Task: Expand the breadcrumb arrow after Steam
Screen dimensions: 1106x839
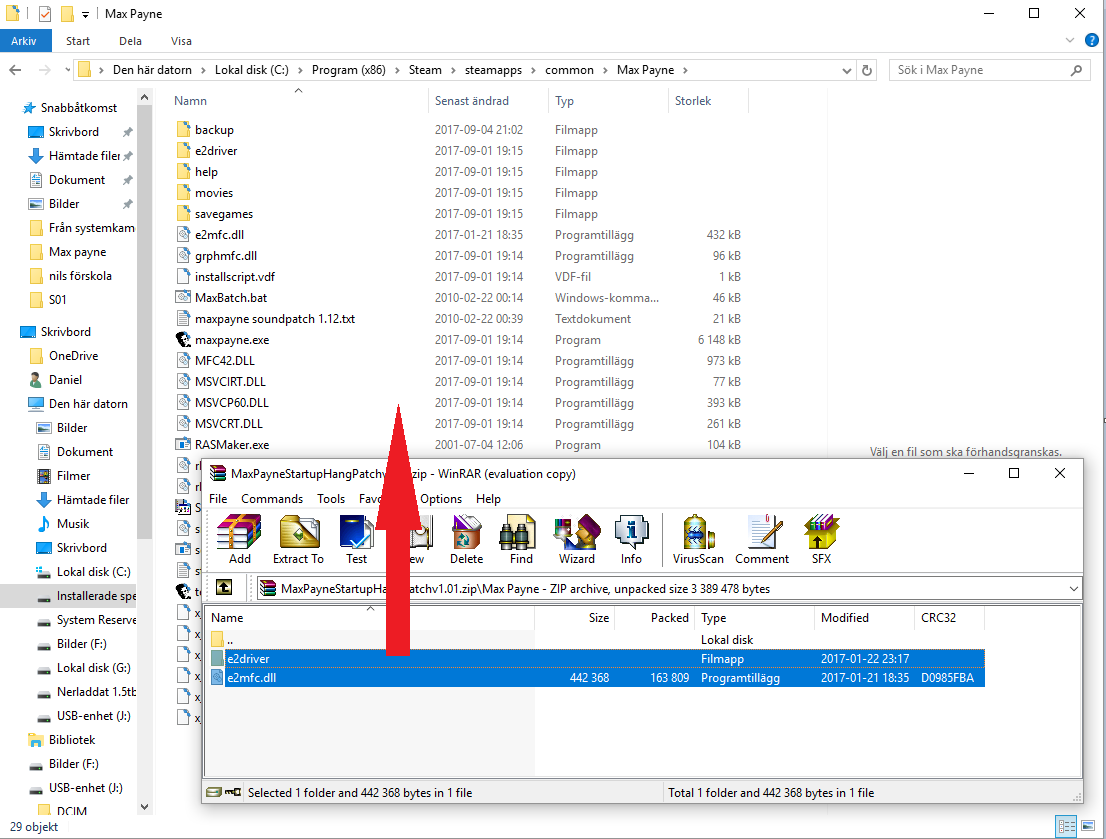Action: coord(453,70)
